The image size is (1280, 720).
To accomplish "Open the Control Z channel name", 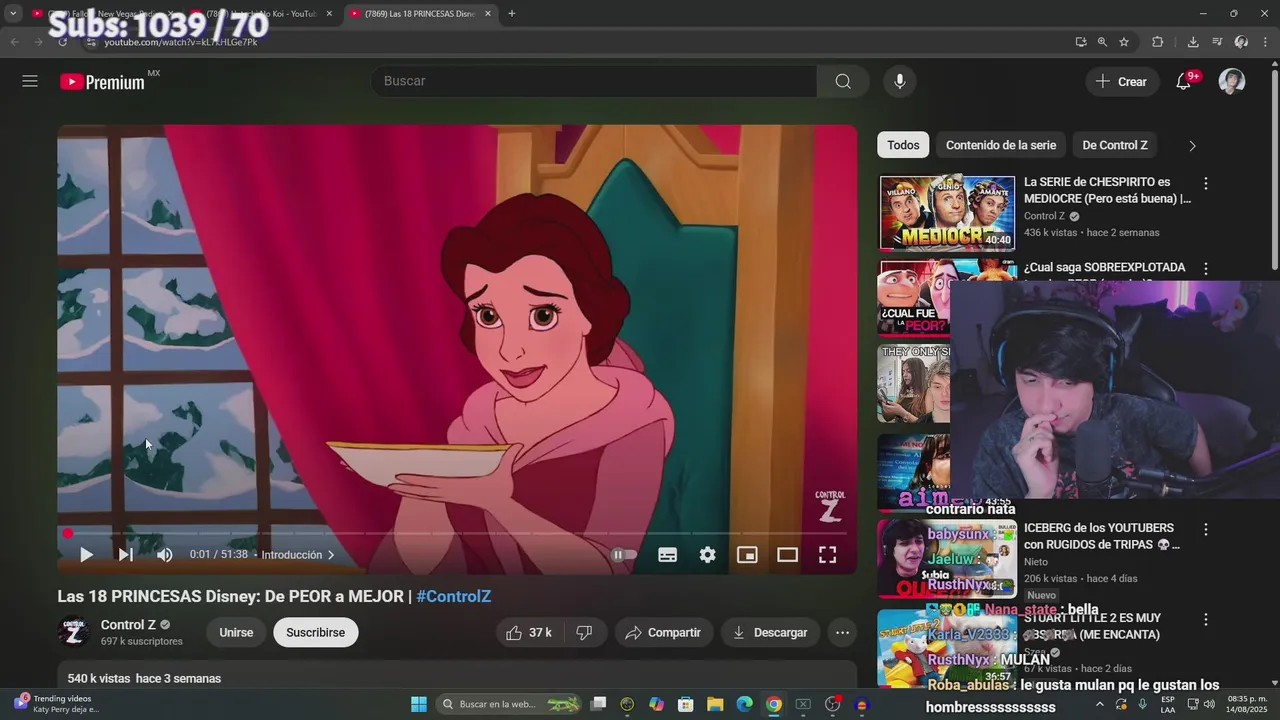I will 128,625.
